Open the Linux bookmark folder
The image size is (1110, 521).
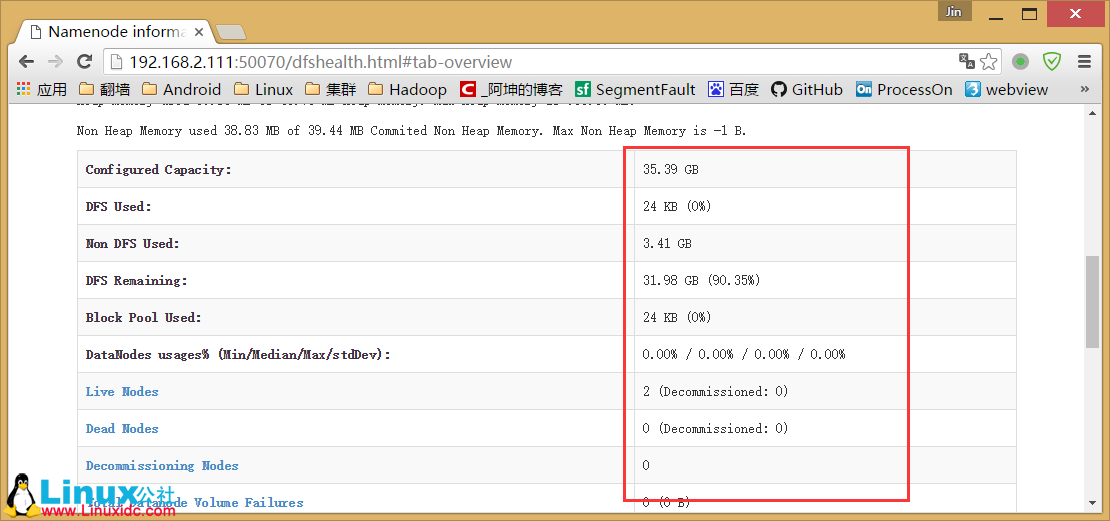click(x=263, y=89)
